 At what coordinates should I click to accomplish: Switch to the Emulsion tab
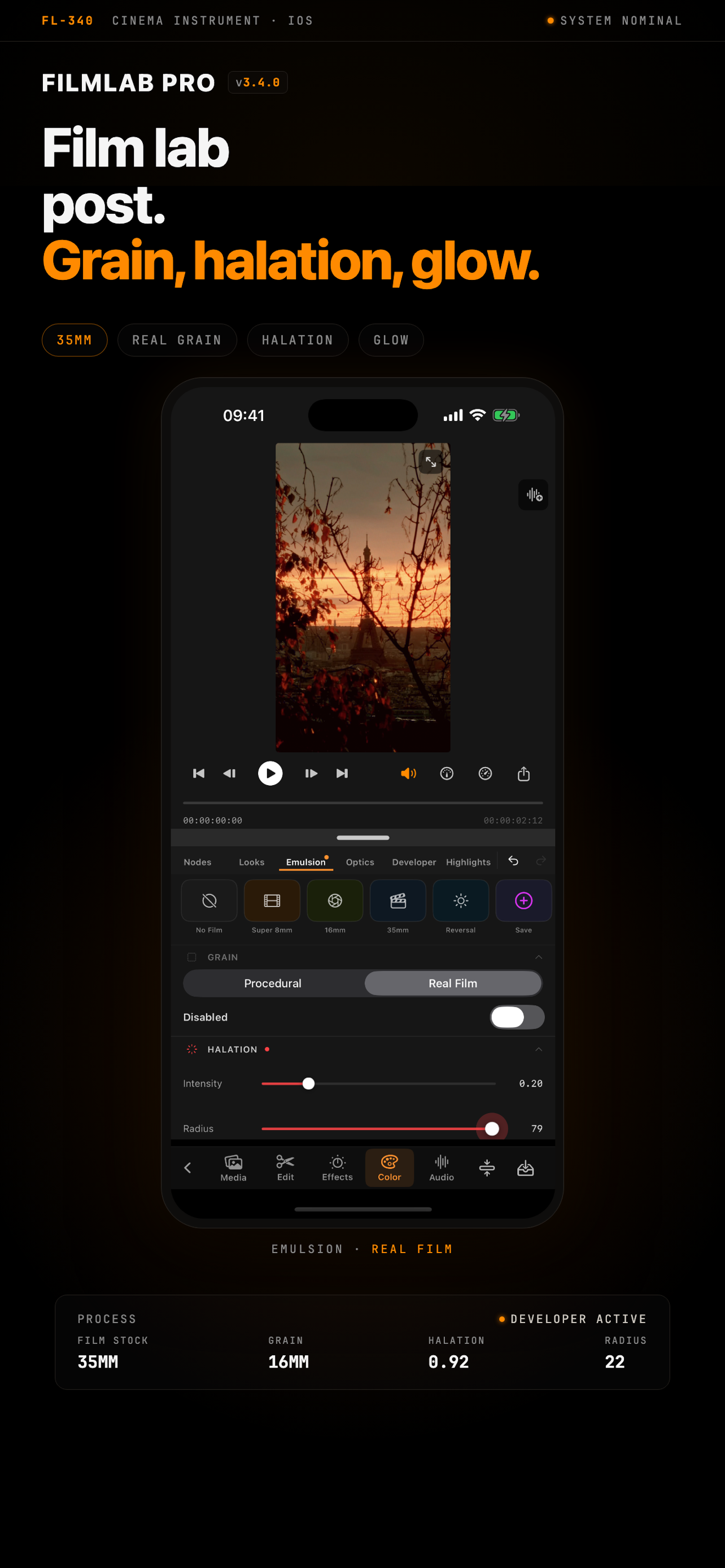coord(305,862)
